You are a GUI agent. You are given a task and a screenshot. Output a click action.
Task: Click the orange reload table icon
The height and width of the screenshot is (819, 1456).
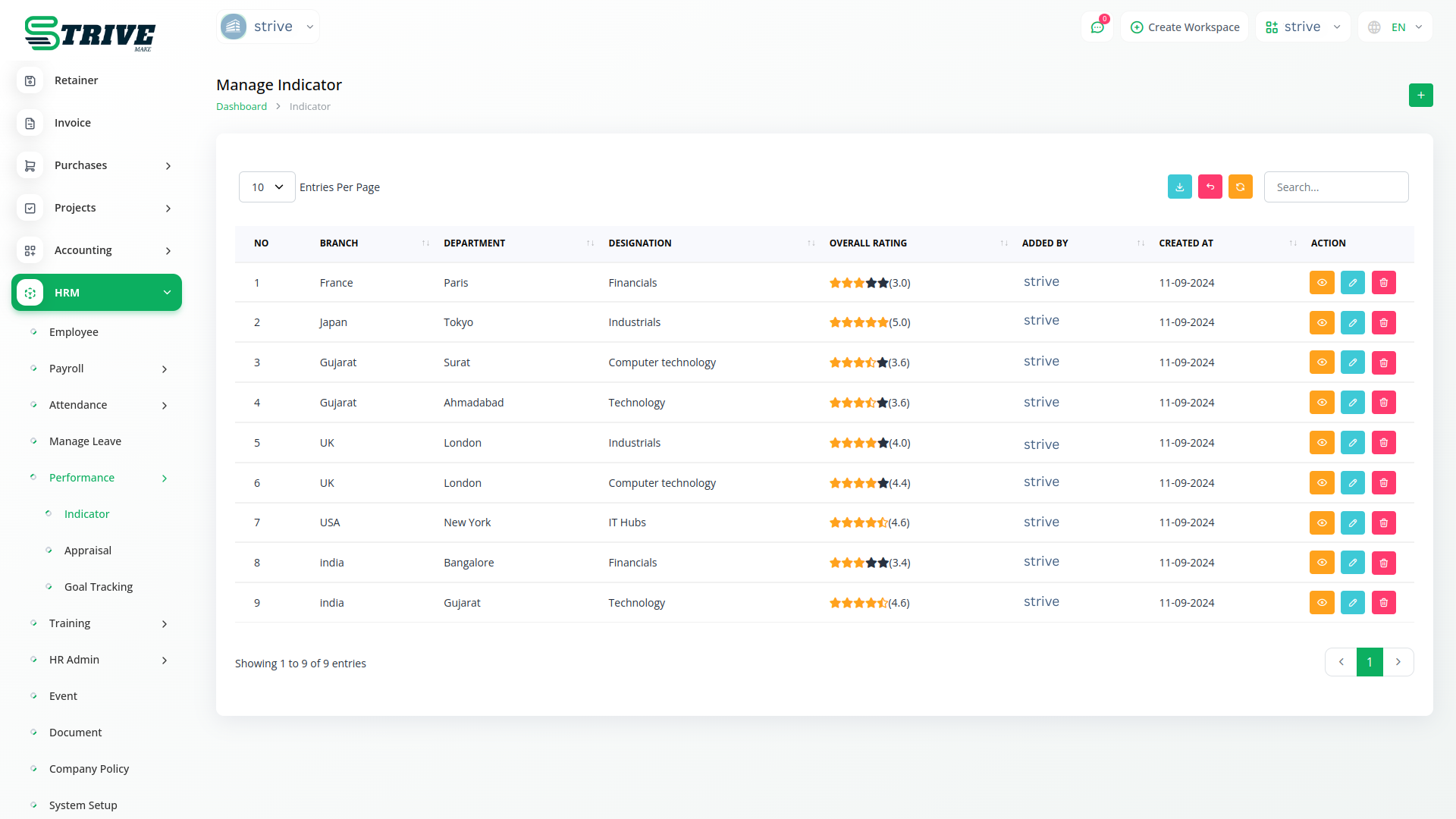[x=1240, y=187]
